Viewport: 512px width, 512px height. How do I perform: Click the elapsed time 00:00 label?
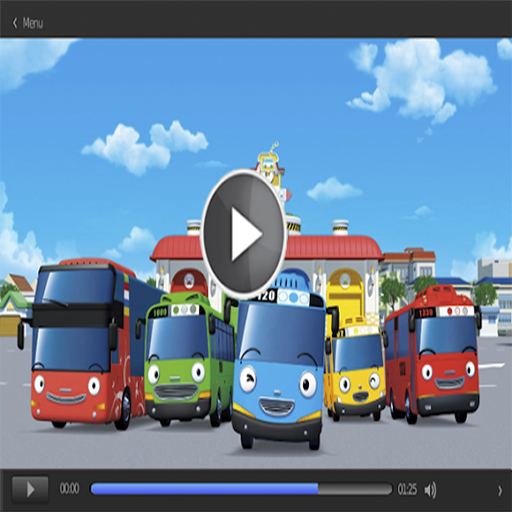pyautogui.click(x=69, y=489)
